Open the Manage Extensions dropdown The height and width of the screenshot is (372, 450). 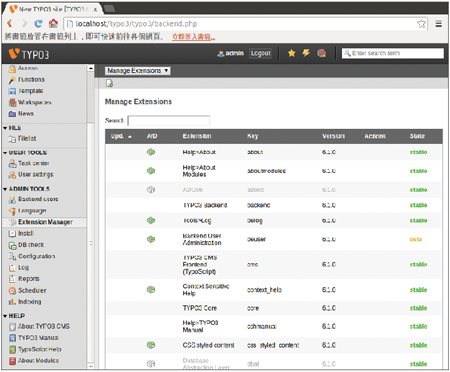[x=138, y=71]
